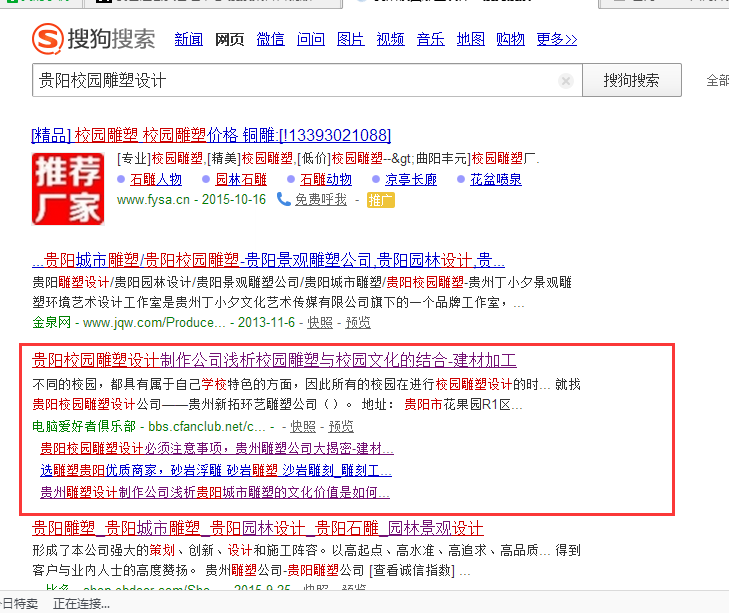Open the 贵阳雕塑_贵阳城市雕塑_贵阳园林设计 result title
The height and width of the screenshot is (613, 729).
(x=258, y=528)
